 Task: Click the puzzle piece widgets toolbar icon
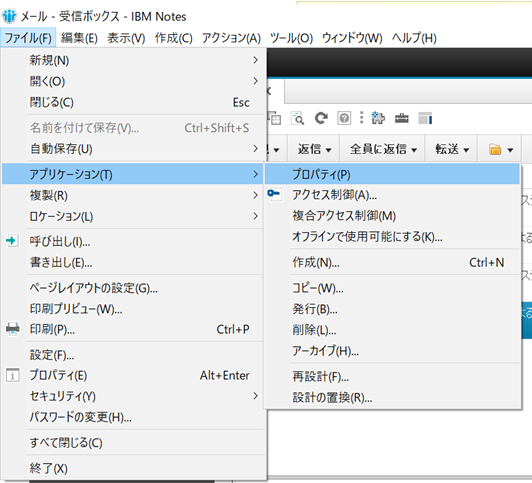(378, 118)
